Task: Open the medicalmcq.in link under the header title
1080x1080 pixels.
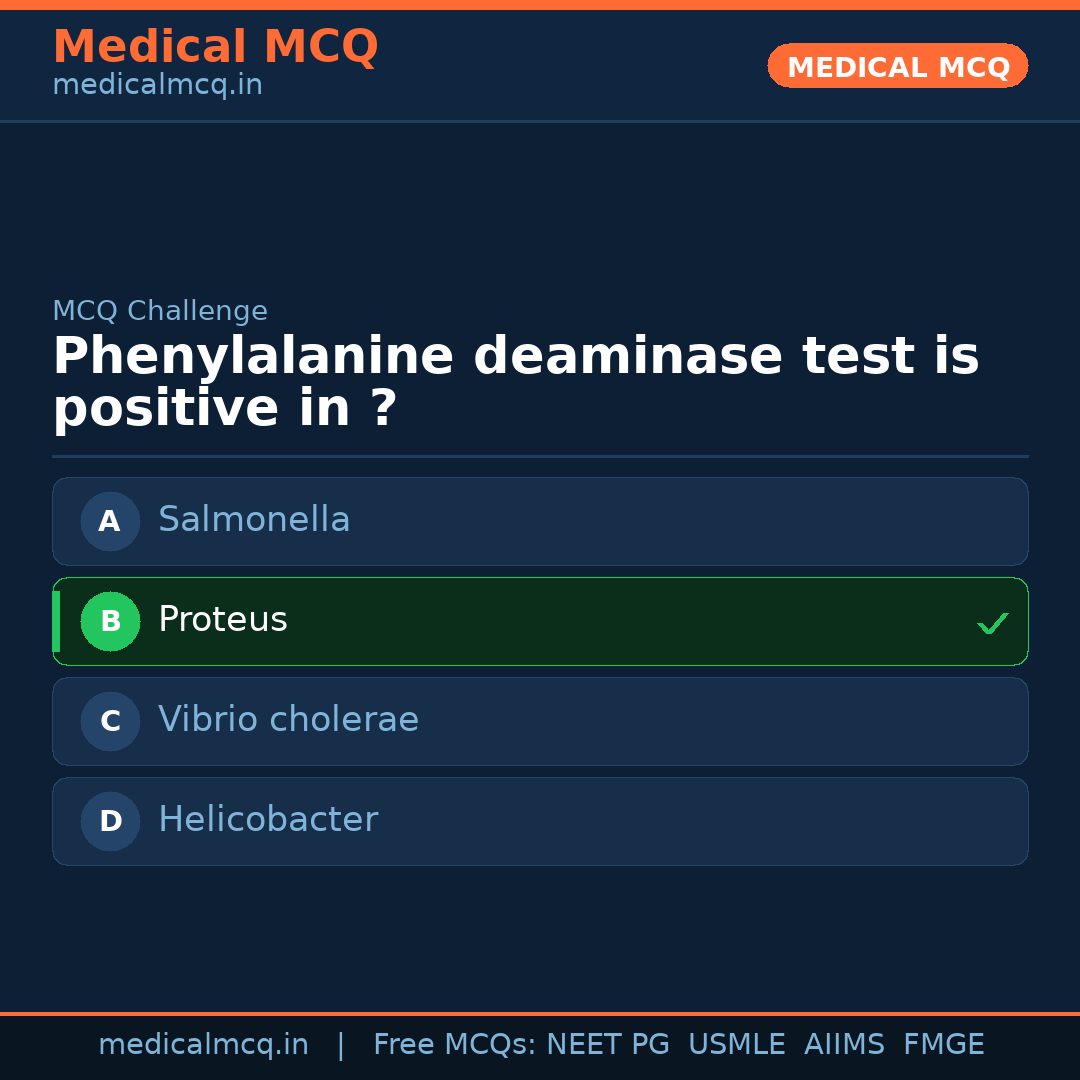Action: (157, 86)
